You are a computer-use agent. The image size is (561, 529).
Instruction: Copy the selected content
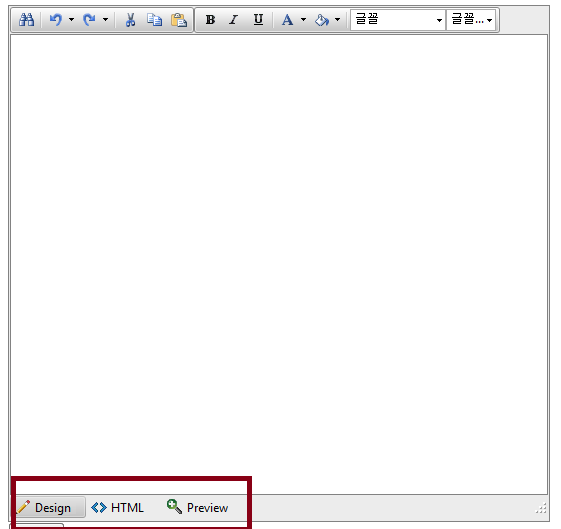[154, 20]
